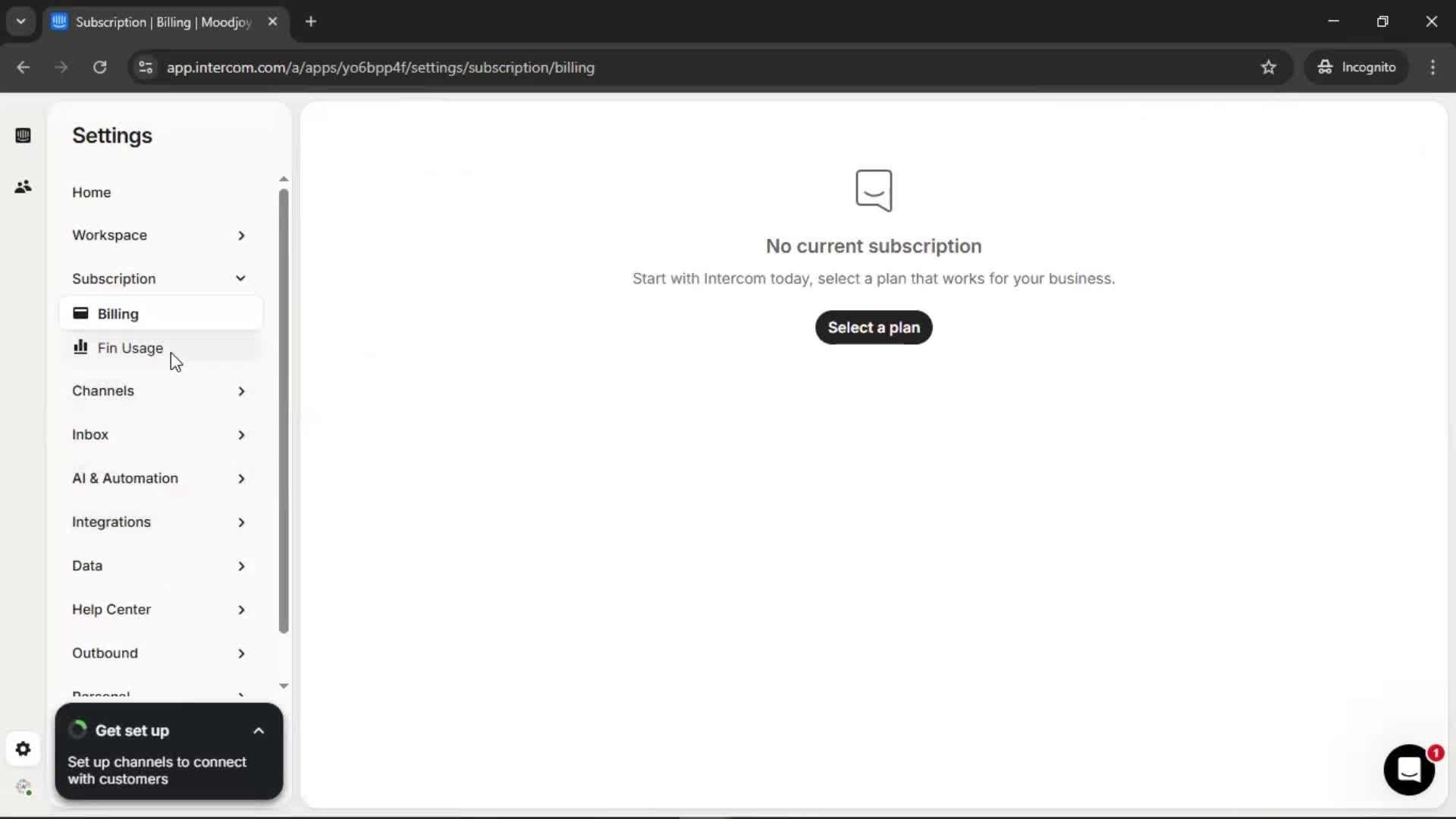Open Chrome menu three dots
The height and width of the screenshot is (819, 1456).
(1432, 67)
